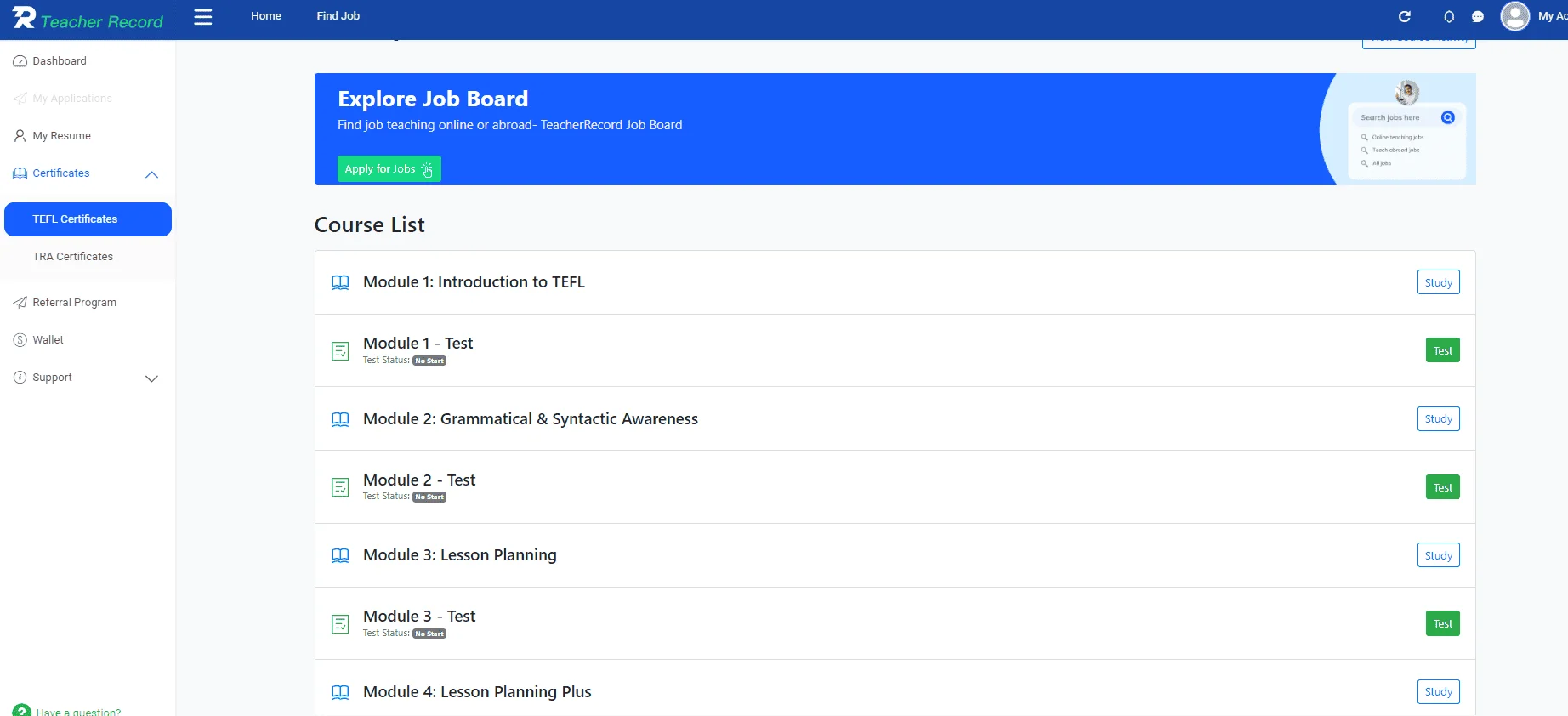
Task: Click the Wallet dollar icon
Action: pos(20,340)
